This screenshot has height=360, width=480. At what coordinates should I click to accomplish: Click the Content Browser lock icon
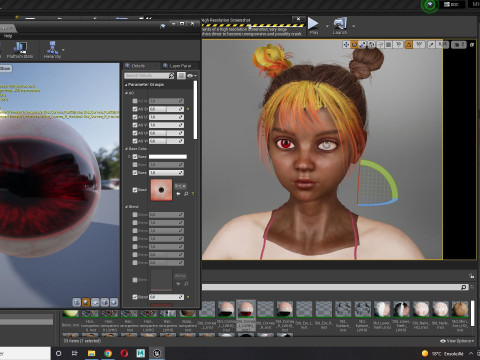coord(472,276)
